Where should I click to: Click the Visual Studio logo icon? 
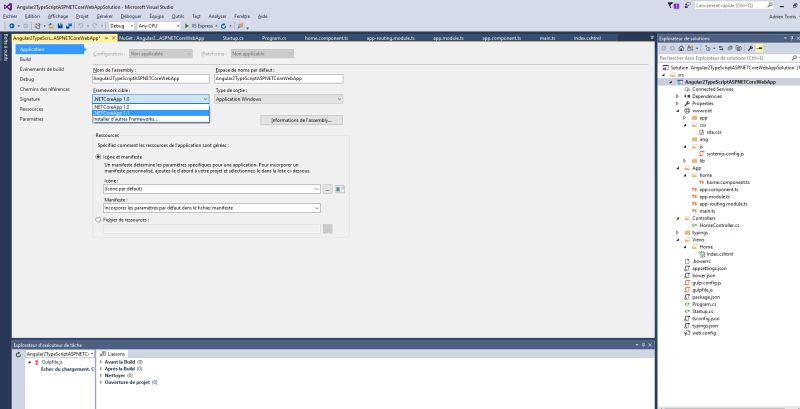pos(8,7)
